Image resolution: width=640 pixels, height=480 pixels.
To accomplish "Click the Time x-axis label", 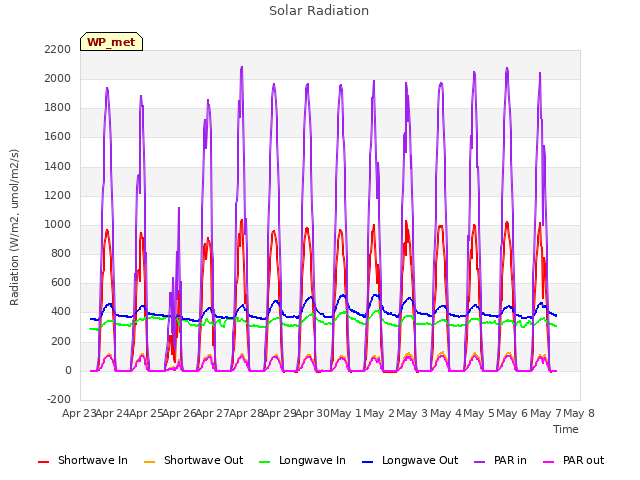I will click(566, 429).
